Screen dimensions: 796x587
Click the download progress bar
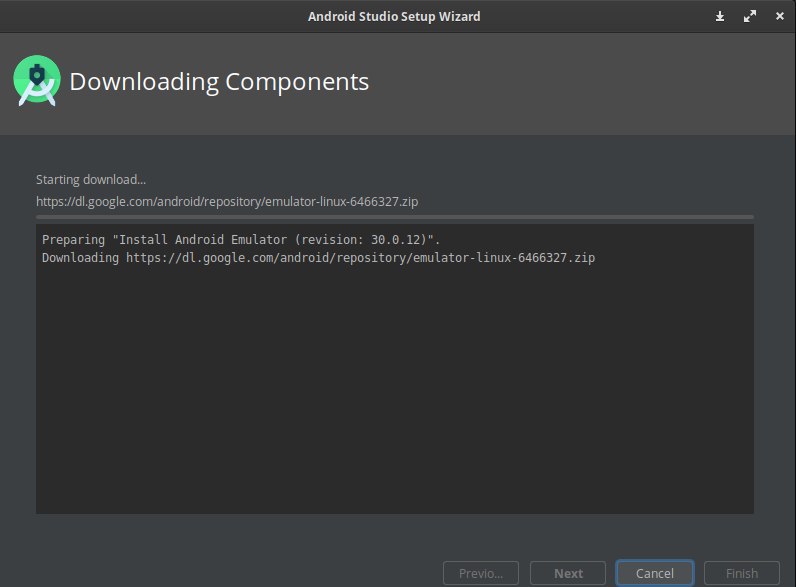coord(395,217)
